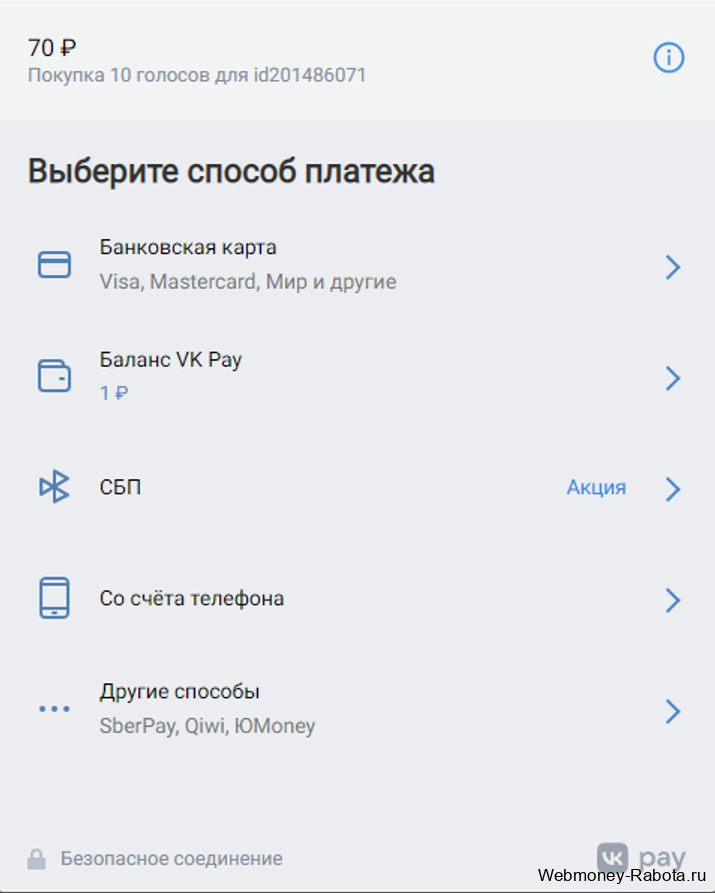715x893 pixels.
Task: Click Выберите способ платежа heading
Action: point(231,171)
